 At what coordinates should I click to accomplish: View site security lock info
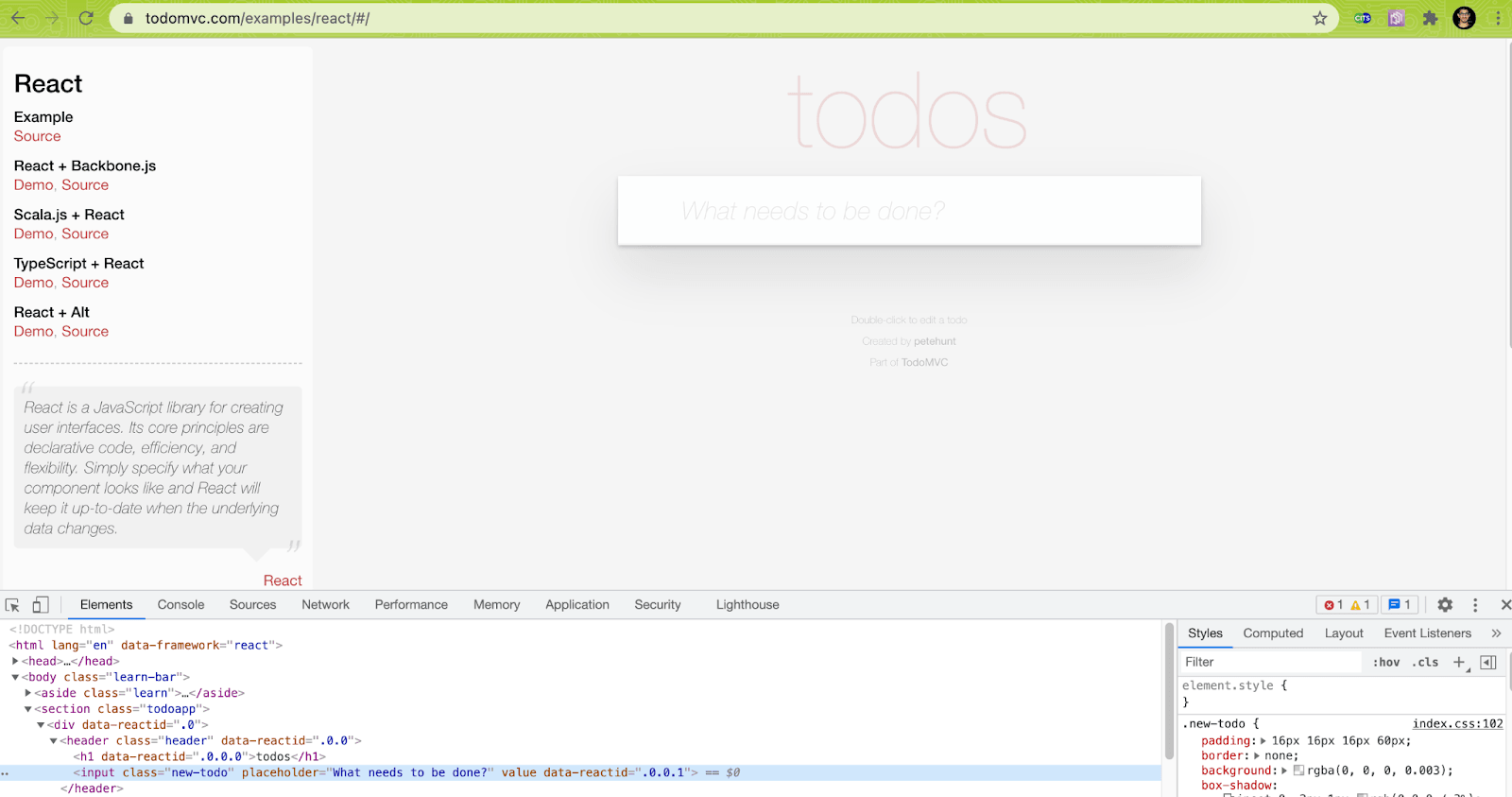click(128, 18)
